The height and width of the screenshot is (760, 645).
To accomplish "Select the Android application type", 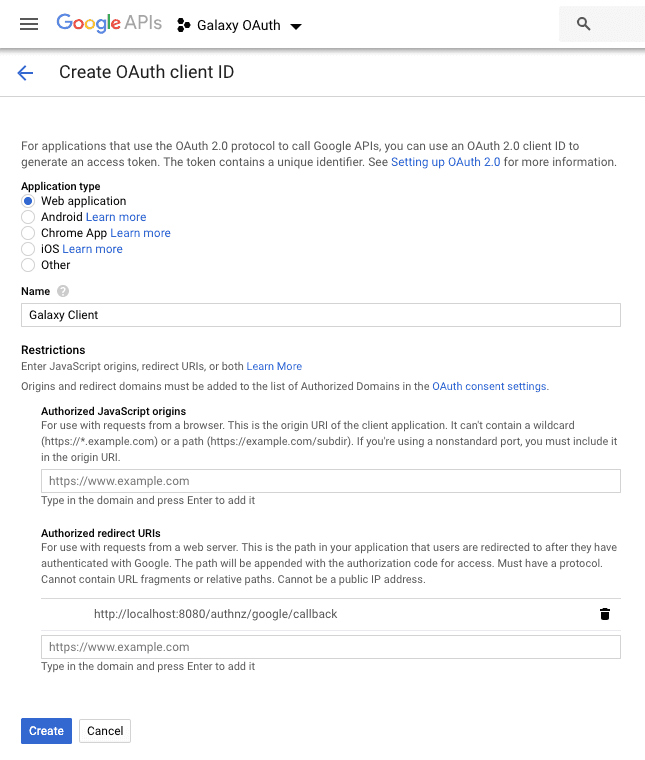I will [x=28, y=217].
